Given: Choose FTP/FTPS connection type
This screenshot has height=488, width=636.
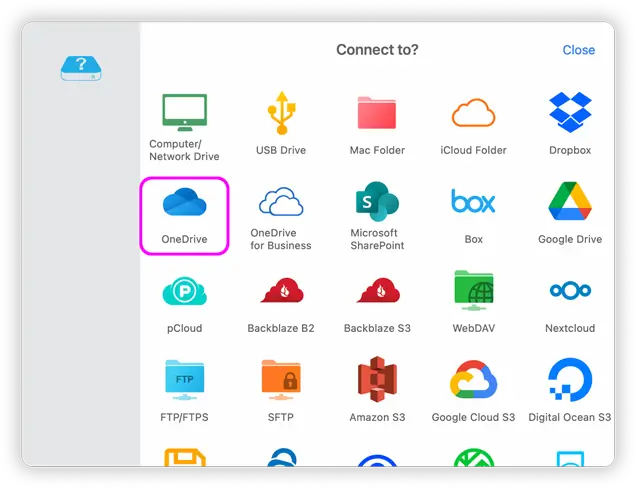Looking at the screenshot, I should click(x=184, y=380).
